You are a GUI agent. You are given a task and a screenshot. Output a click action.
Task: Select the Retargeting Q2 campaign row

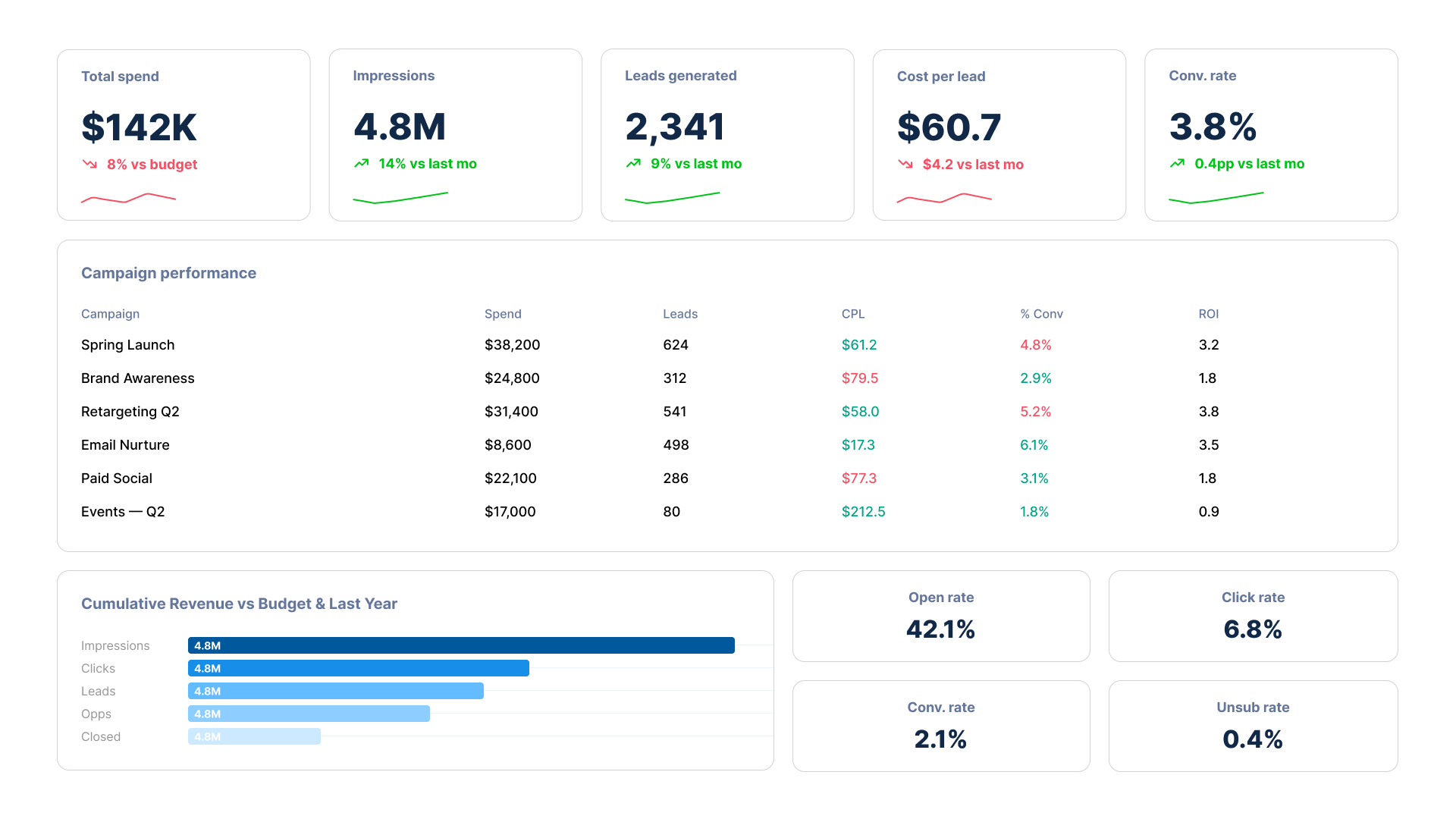[x=727, y=412]
